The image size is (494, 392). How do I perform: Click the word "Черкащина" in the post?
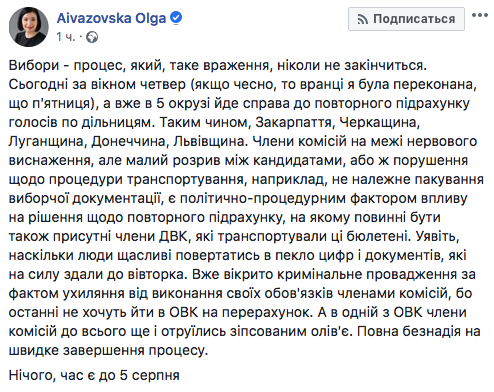[377, 123]
